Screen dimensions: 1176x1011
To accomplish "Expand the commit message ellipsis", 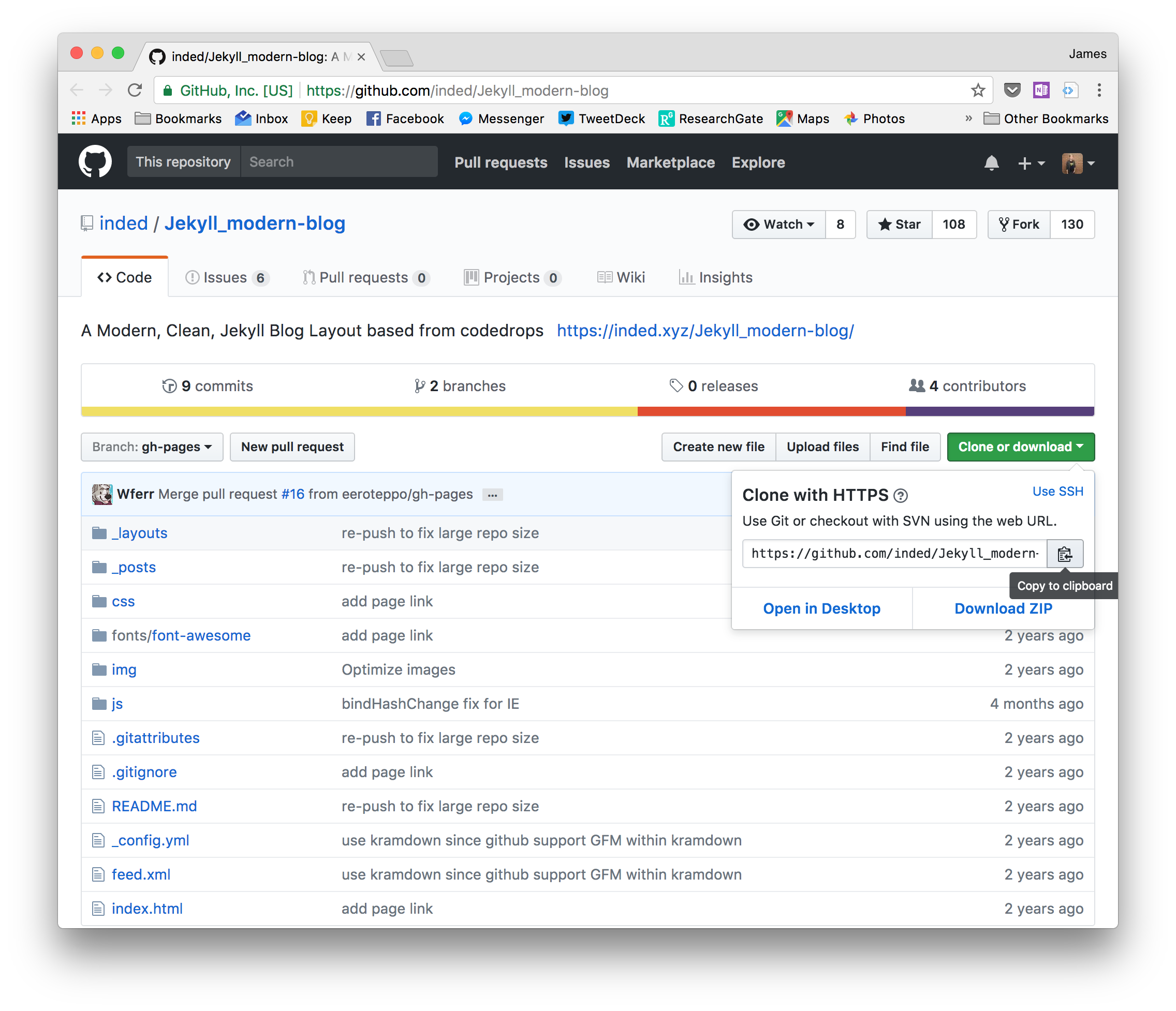I will point(492,495).
